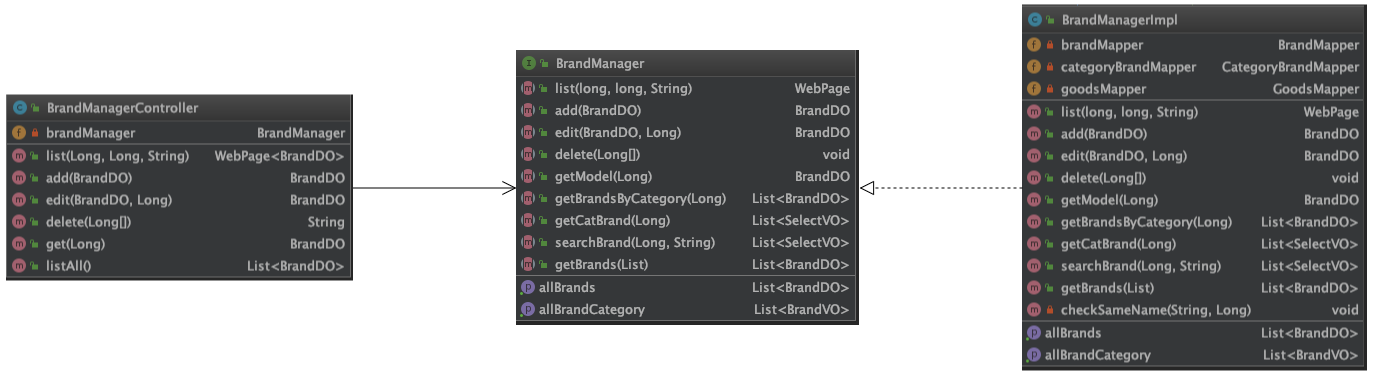The width and height of the screenshot is (1373, 376).
Task: Select getBrandsByCategory(Long) text in BrandManagerImpl
Action: (x=1147, y=222)
